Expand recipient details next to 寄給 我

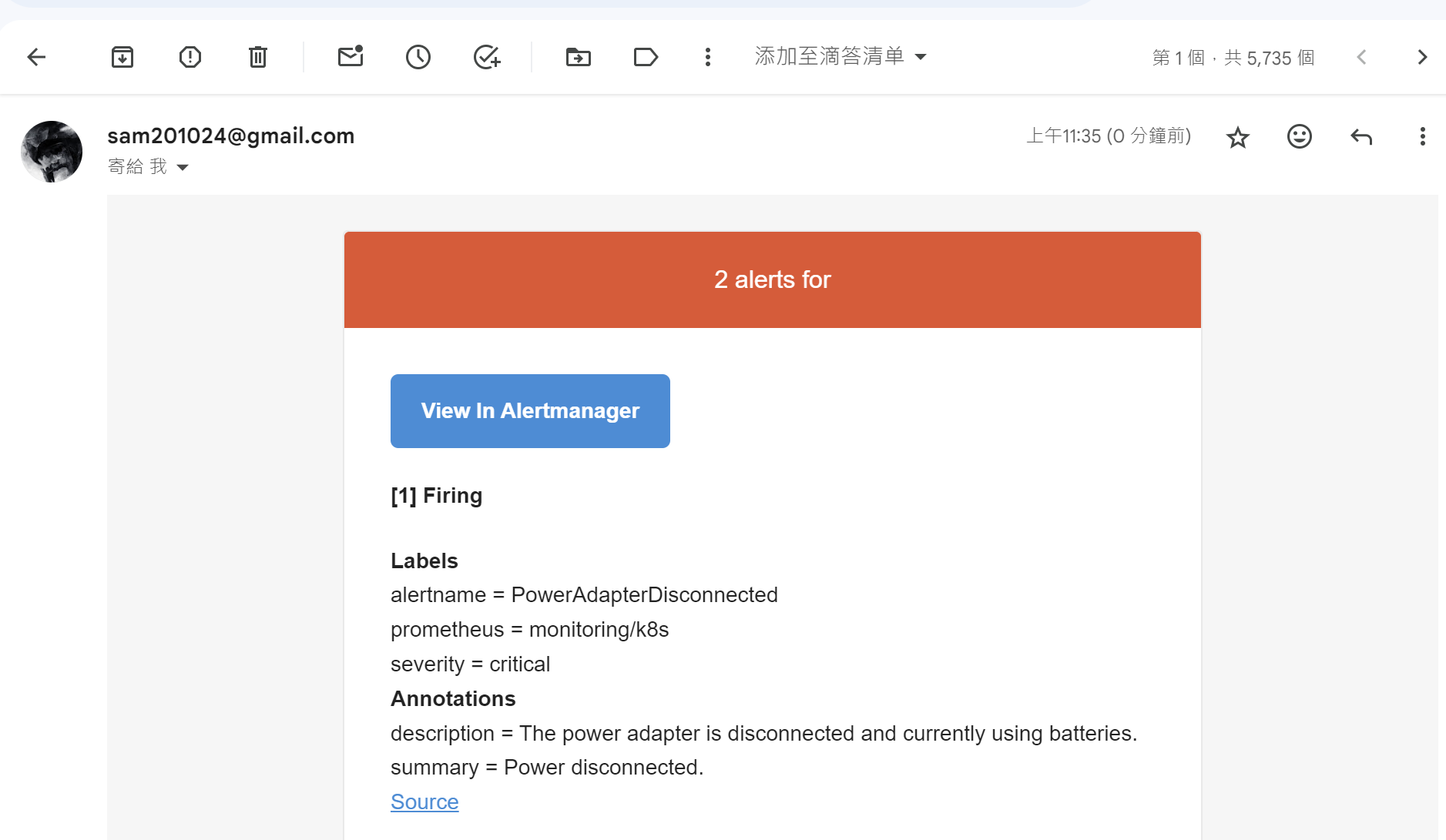click(183, 167)
